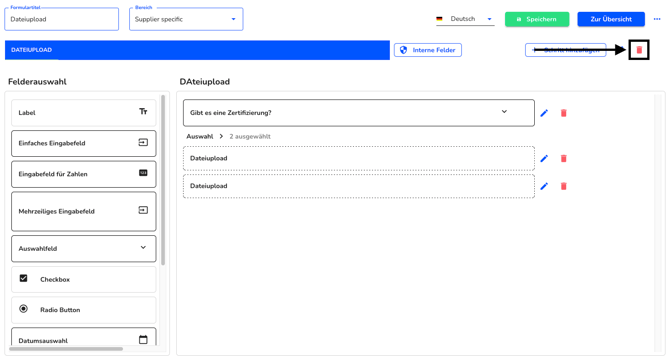The width and height of the screenshot is (670, 363).
Task: Open the Supplier specific Bereich dropdown
Action: pos(186,19)
